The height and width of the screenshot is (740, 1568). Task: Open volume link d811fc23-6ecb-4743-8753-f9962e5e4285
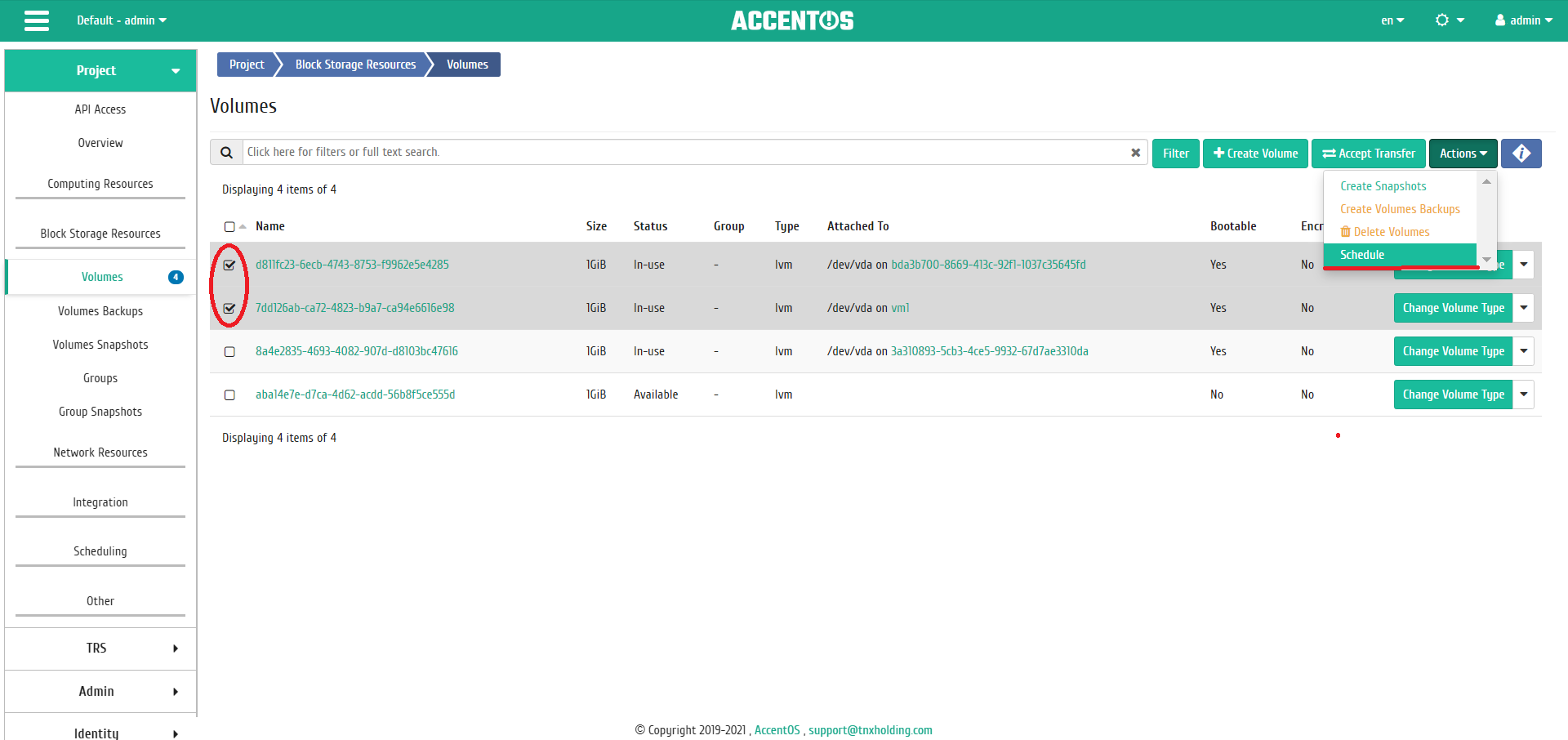(x=352, y=265)
